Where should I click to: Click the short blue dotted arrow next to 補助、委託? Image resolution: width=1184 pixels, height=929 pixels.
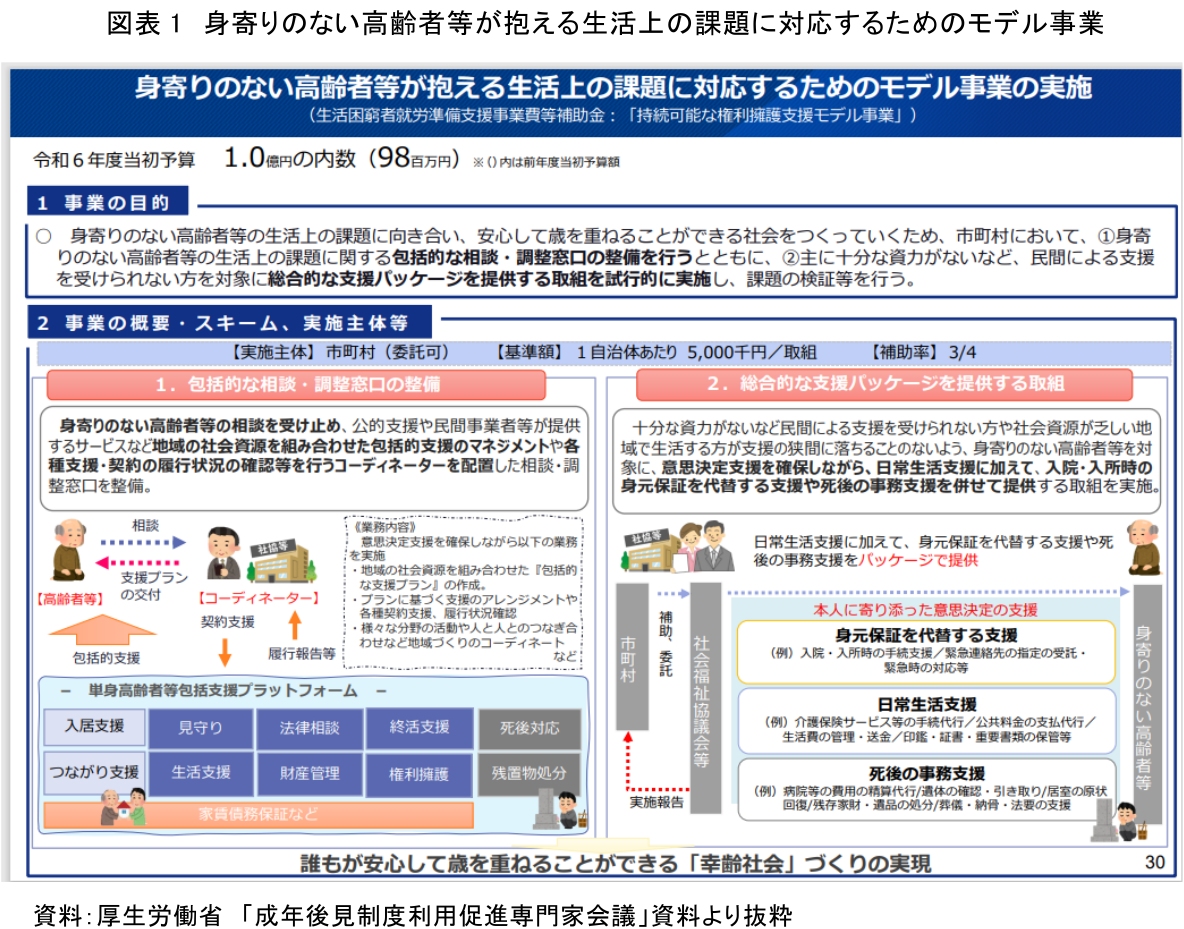(674, 594)
